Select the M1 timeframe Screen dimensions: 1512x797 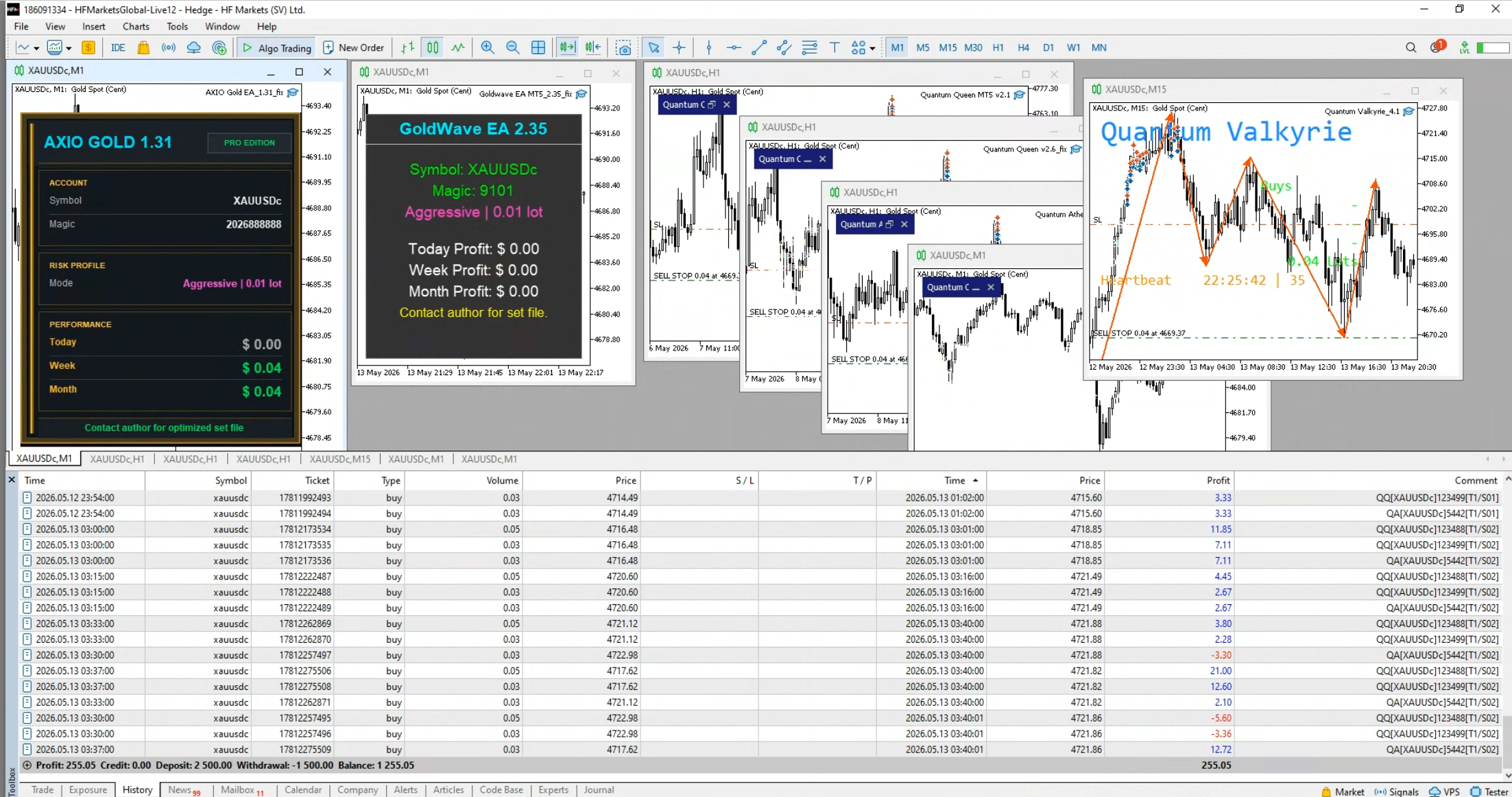pos(898,47)
